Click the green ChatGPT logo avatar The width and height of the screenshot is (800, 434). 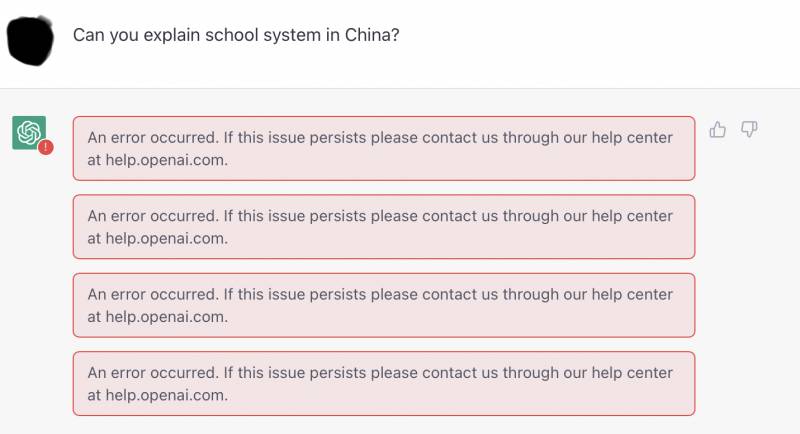point(28,132)
